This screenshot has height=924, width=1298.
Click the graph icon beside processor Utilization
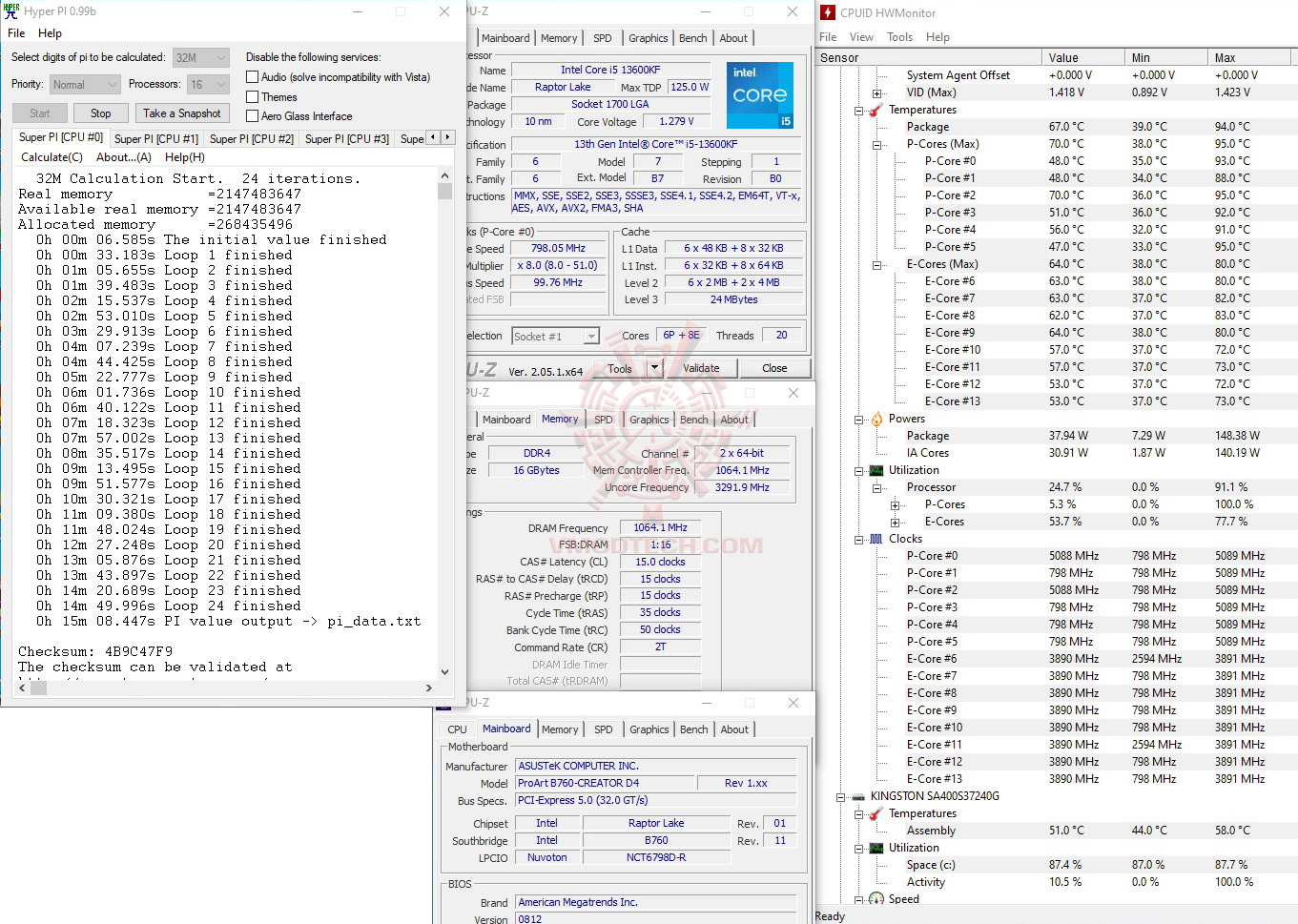point(876,470)
